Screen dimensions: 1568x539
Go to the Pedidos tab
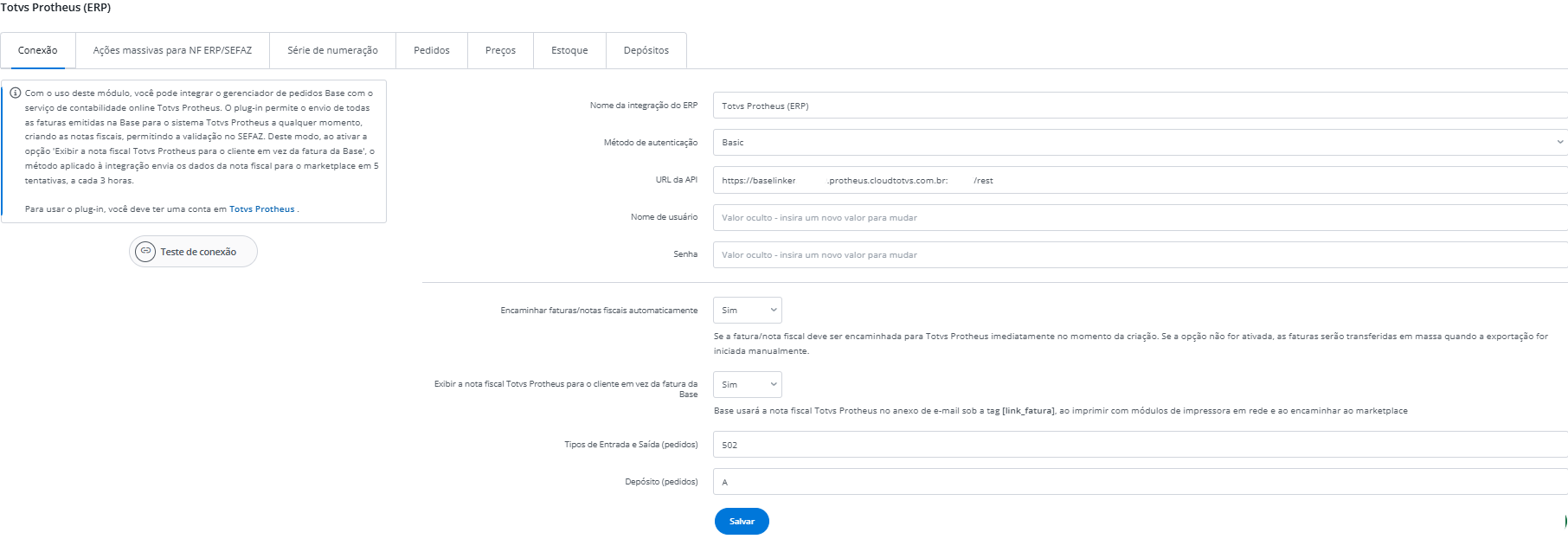[x=431, y=50]
